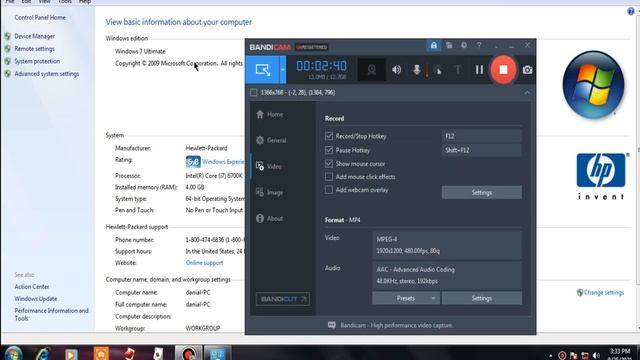Image resolution: width=640 pixels, height=360 pixels.
Task: Click the clock scheduler icon in Bandicam title bar
Action: (x=464, y=45)
